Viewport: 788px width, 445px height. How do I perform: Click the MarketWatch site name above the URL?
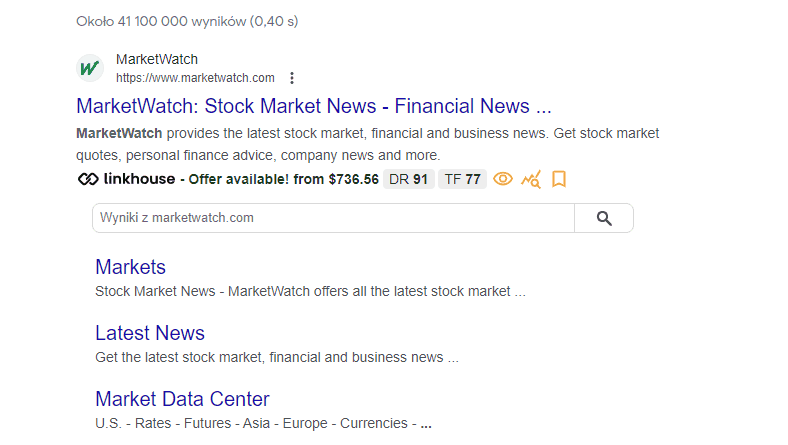coord(157,59)
